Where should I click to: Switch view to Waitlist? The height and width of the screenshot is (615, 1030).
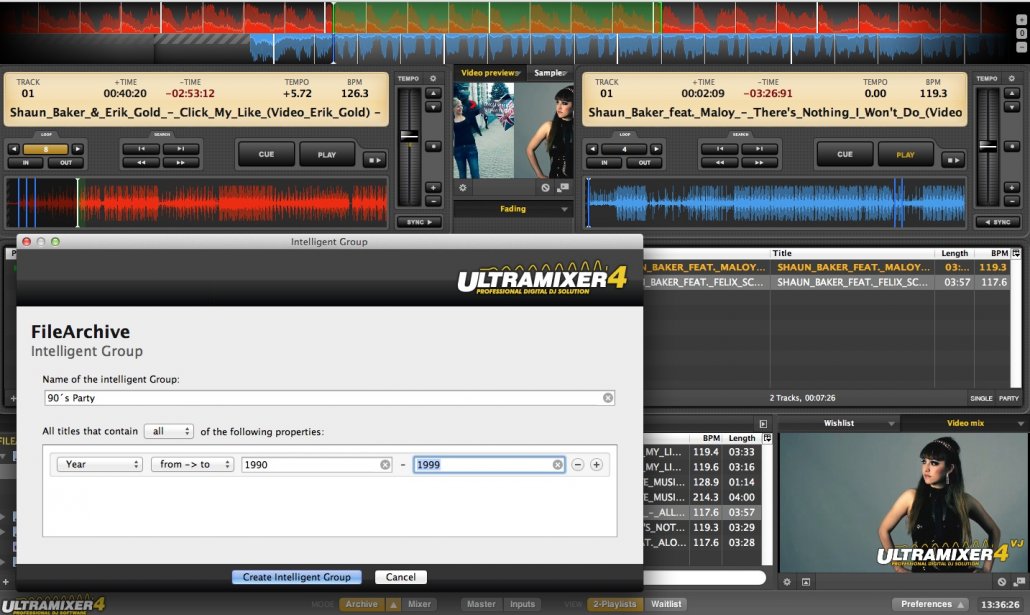coord(666,604)
